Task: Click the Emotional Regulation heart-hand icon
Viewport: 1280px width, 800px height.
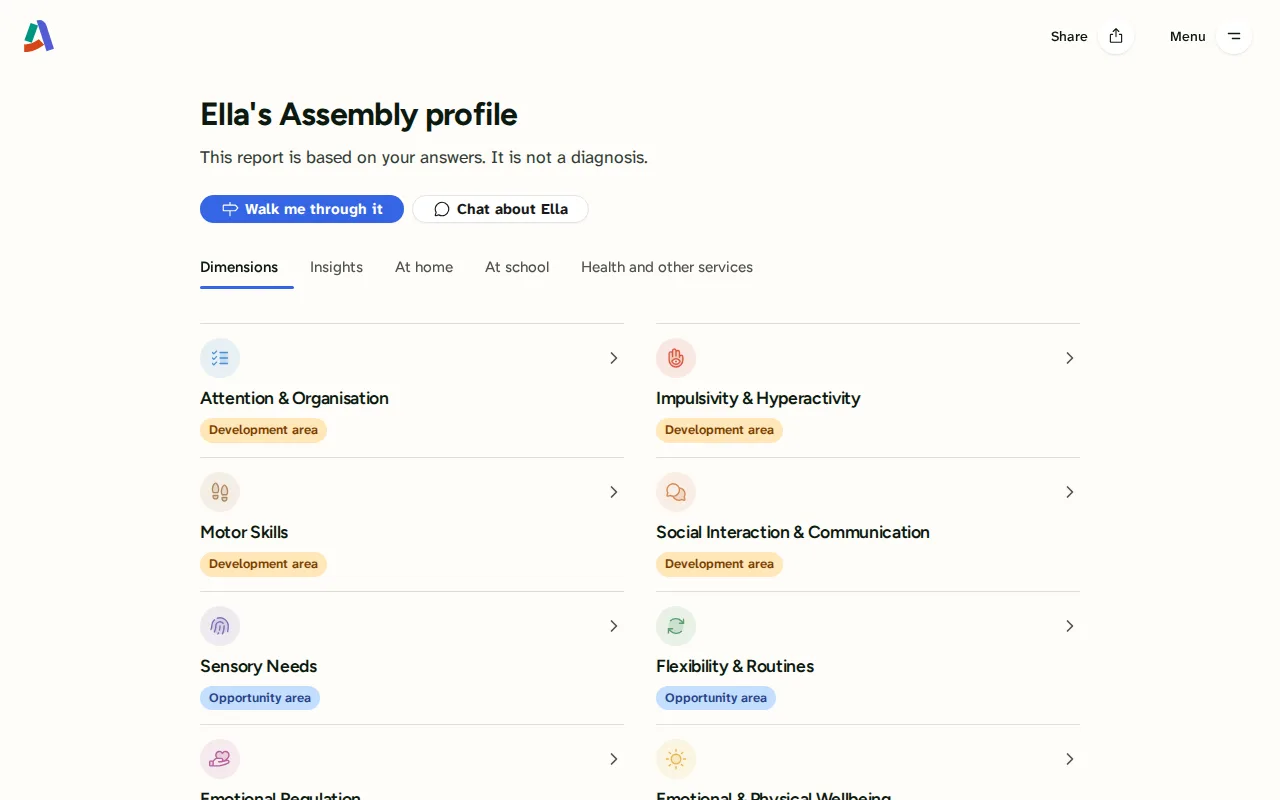Action: point(220,759)
